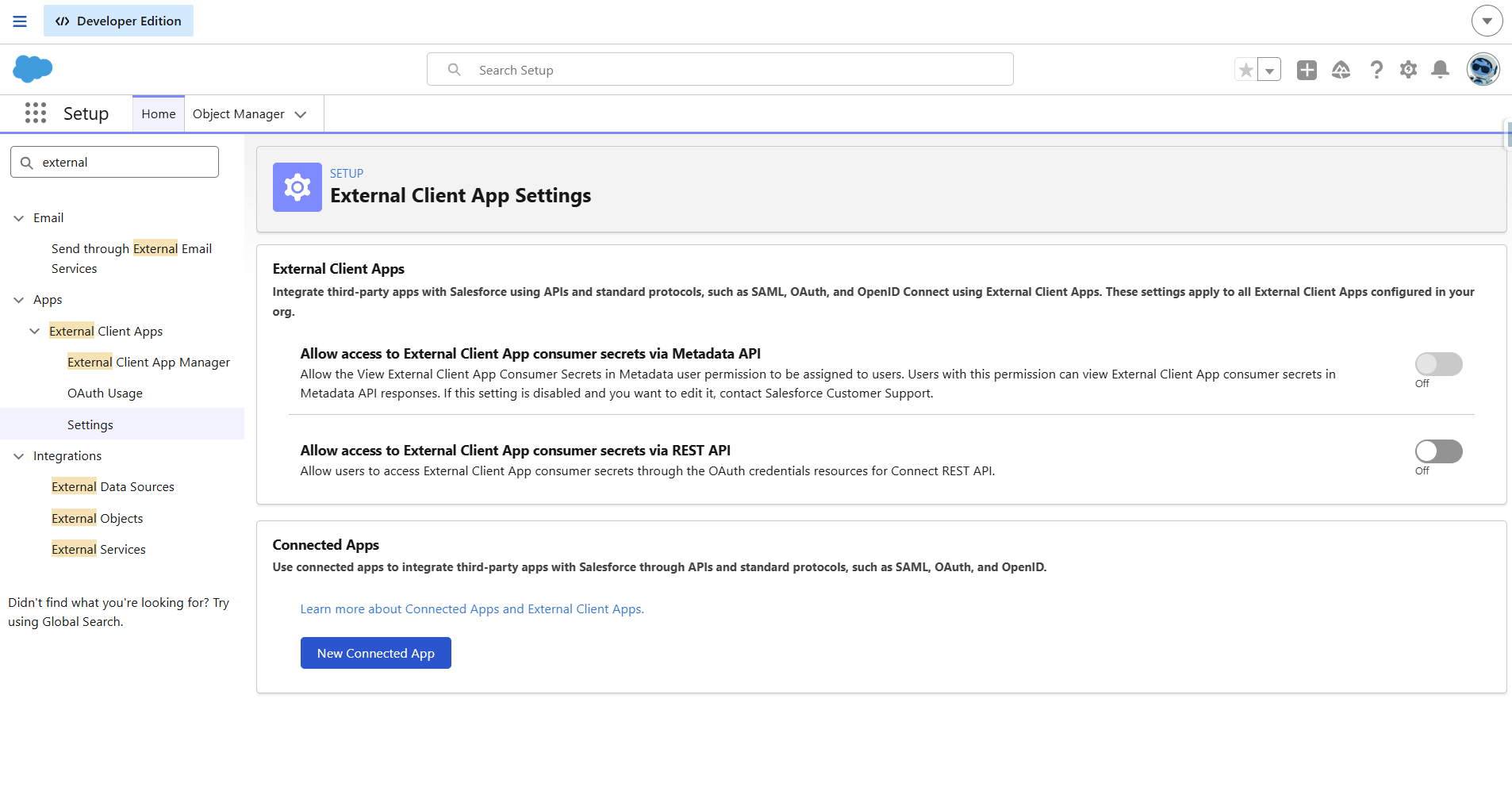Open External Data Sources
The width and height of the screenshot is (1512, 810).
113,487
